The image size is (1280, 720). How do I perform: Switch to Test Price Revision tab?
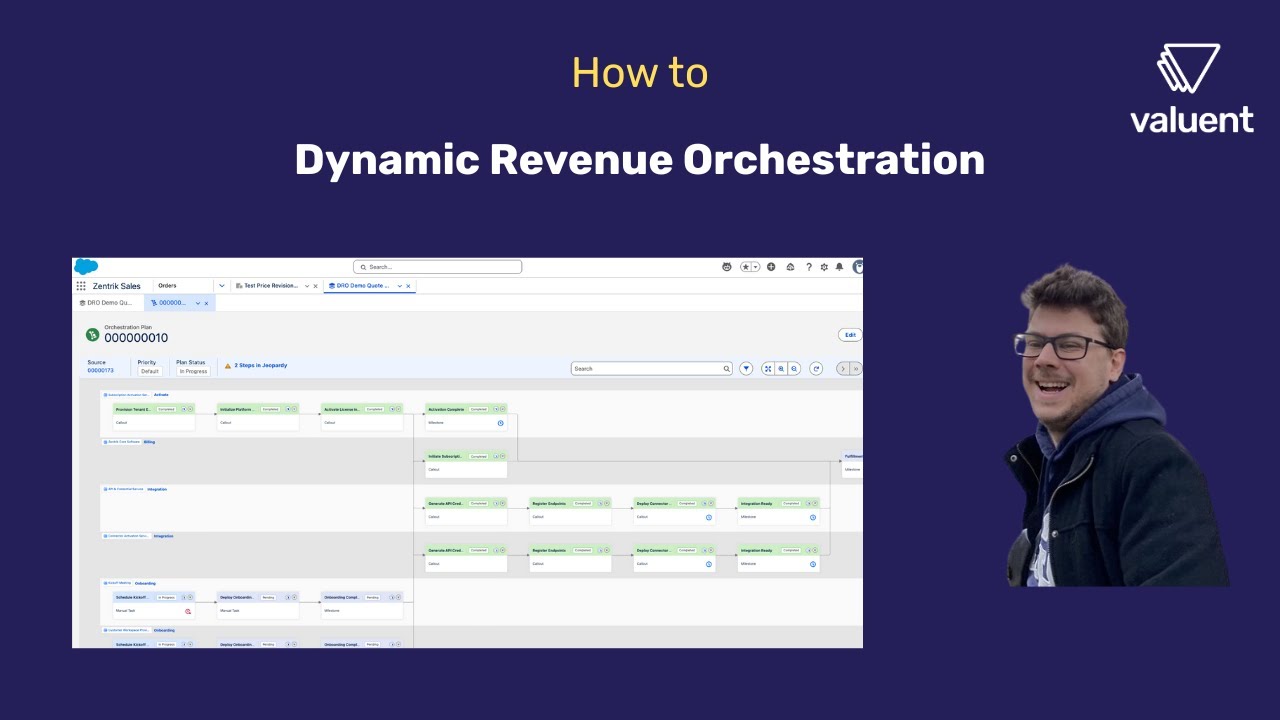click(271, 286)
